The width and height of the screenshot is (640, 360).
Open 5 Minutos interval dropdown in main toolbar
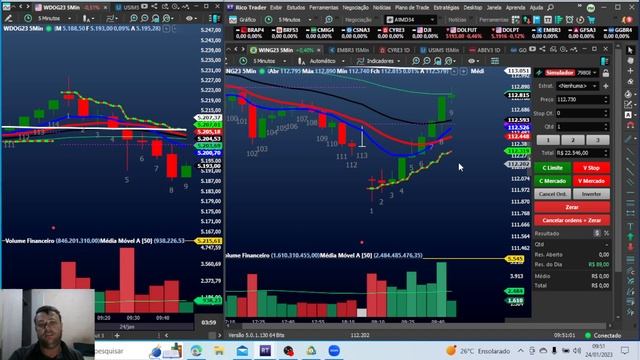coord(310,20)
